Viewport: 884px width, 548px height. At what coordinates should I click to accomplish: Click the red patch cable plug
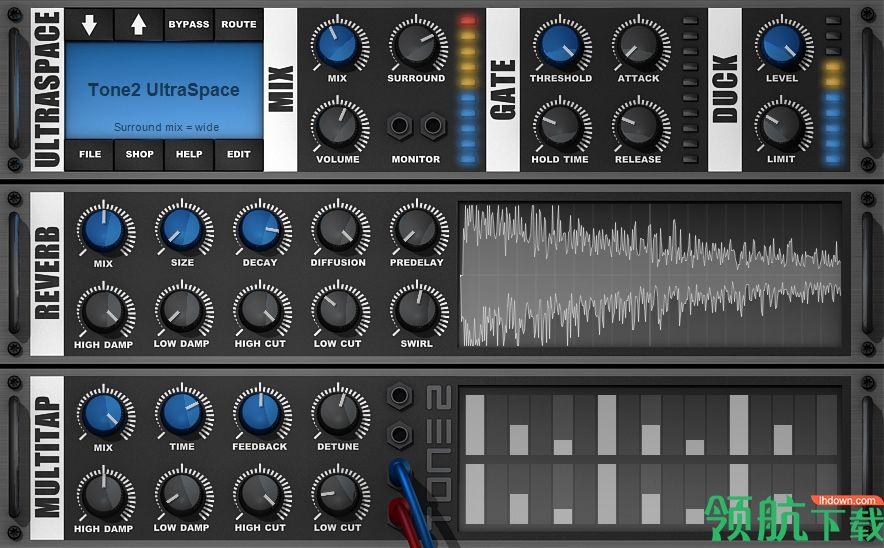click(399, 512)
